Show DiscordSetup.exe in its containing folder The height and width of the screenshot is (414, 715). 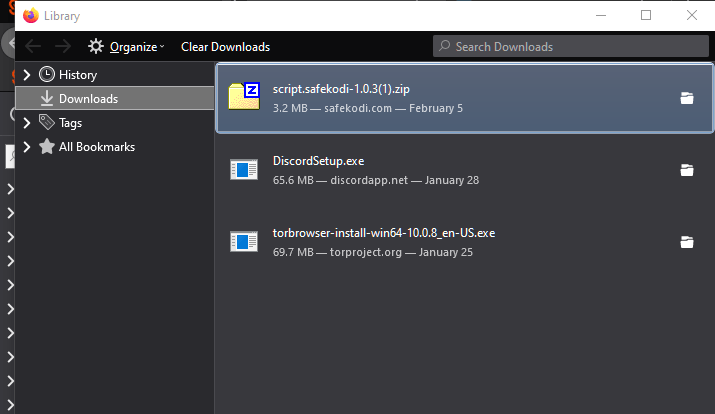(687, 170)
